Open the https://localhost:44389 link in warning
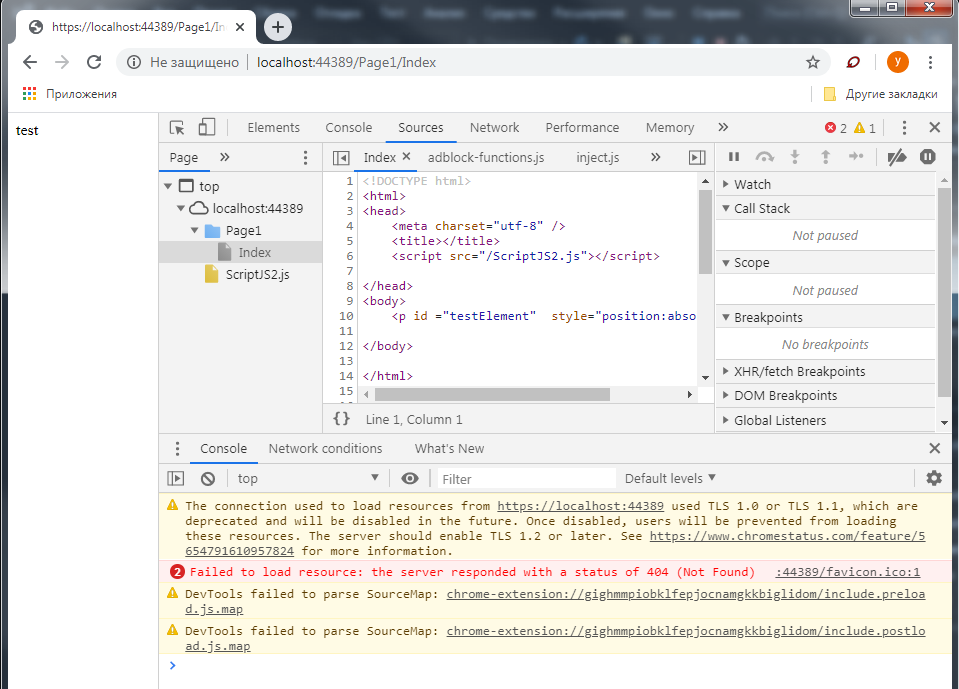This screenshot has height=689, width=959. (580, 506)
